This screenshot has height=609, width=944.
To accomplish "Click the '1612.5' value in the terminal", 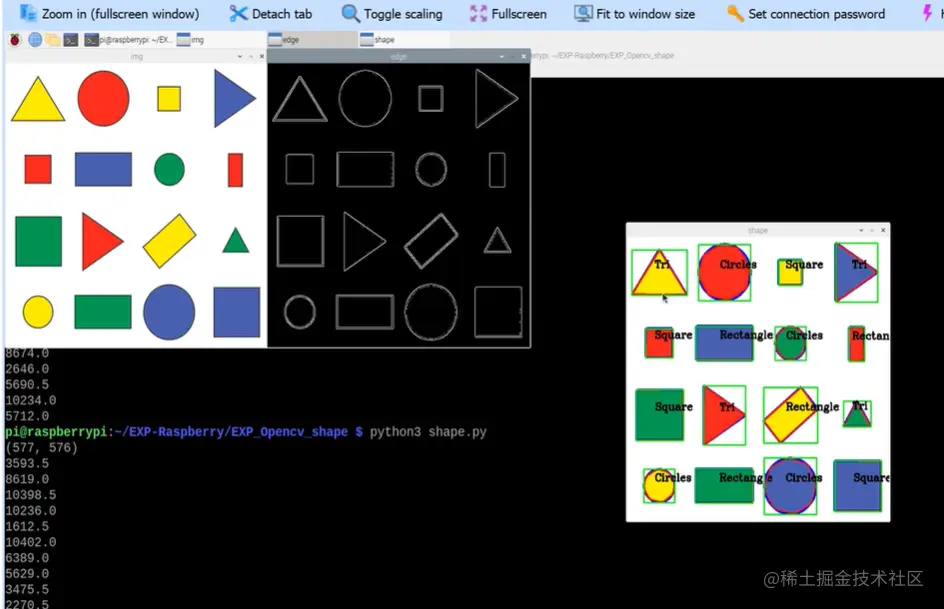I will [27, 526].
